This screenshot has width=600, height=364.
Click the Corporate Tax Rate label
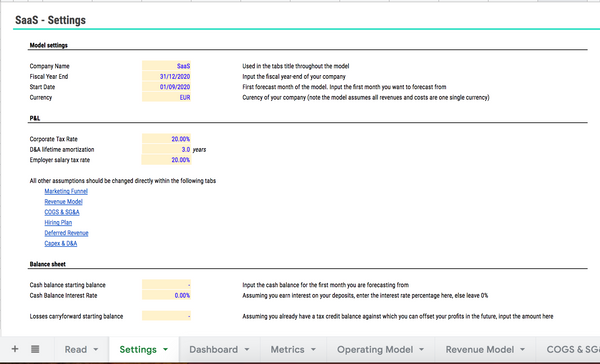[x=54, y=139]
